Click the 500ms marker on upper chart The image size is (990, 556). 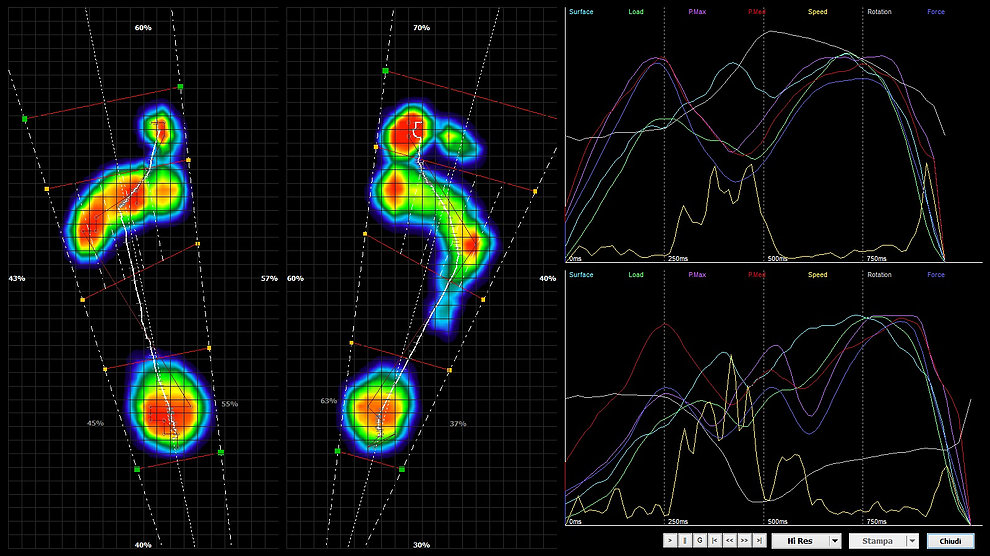(x=777, y=257)
